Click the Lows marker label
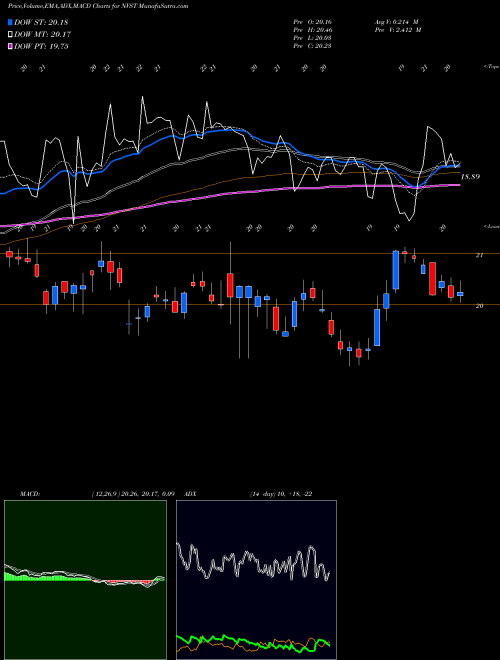 pyautogui.click(x=491, y=226)
